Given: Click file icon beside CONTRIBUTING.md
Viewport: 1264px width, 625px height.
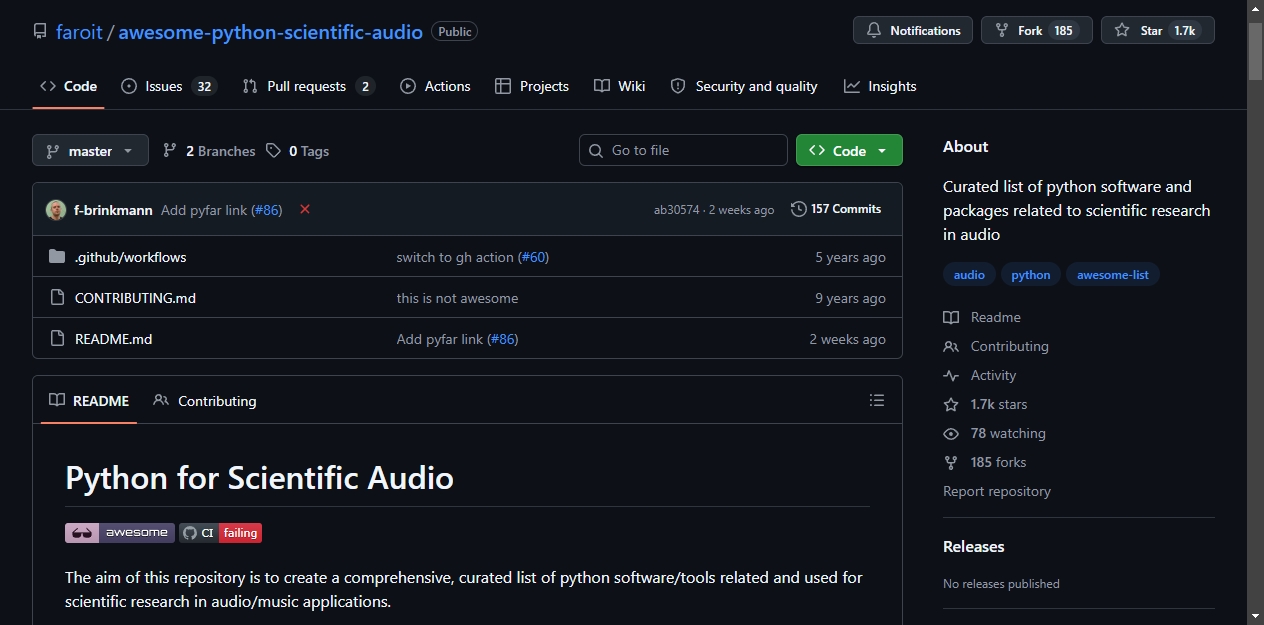Looking at the screenshot, I should click(57, 298).
